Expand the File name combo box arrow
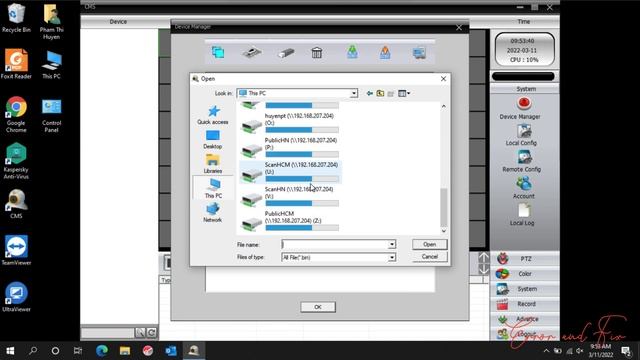Image resolution: width=640 pixels, height=360 pixels. click(x=391, y=244)
